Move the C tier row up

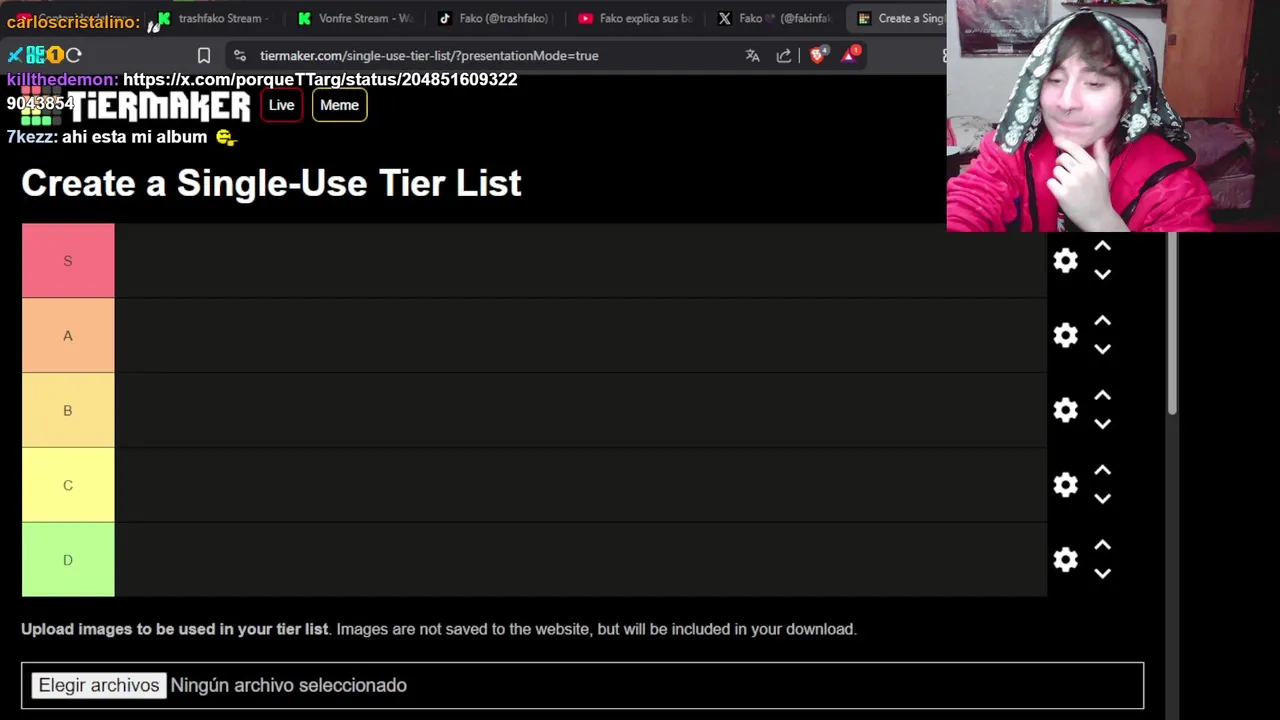[x=1102, y=470]
